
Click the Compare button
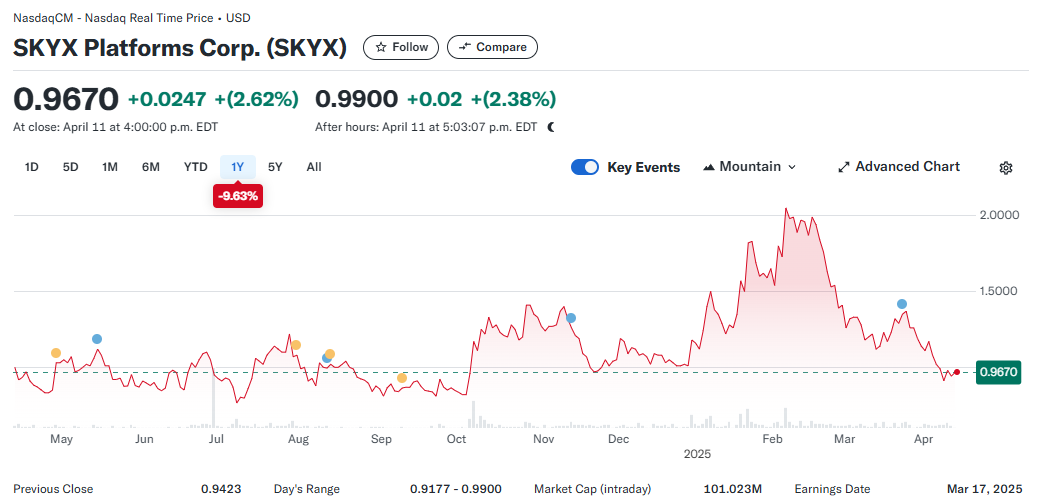point(492,47)
